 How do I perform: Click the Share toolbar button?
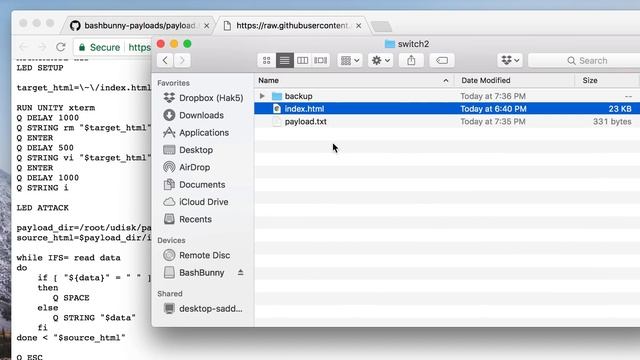click(411, 60)
